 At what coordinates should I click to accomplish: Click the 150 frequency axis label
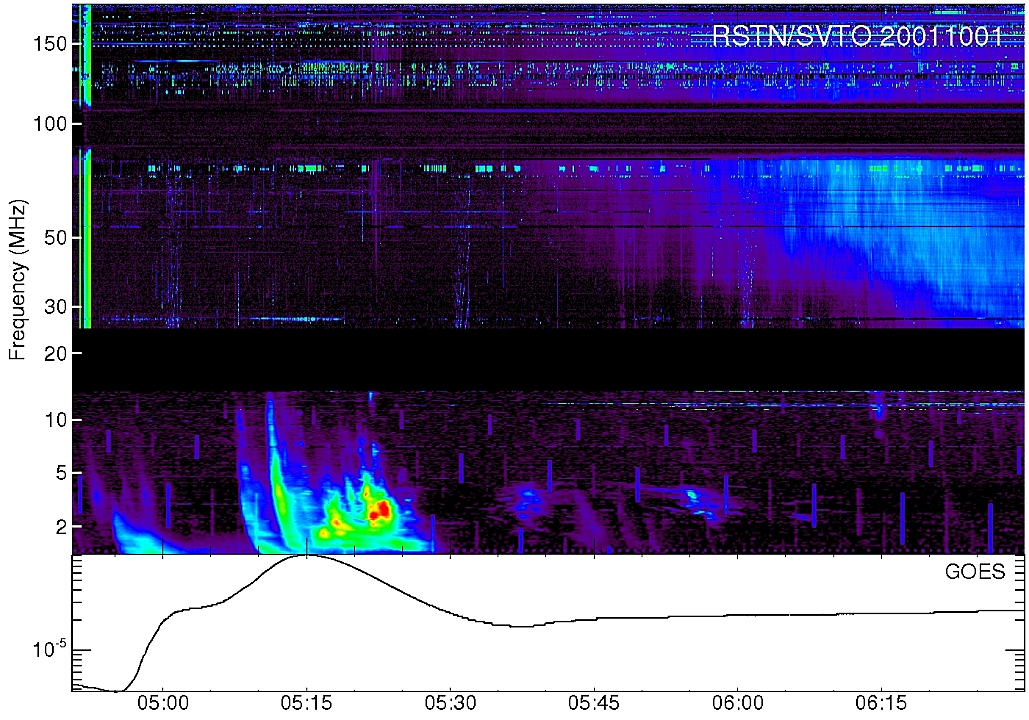point(50,44)
